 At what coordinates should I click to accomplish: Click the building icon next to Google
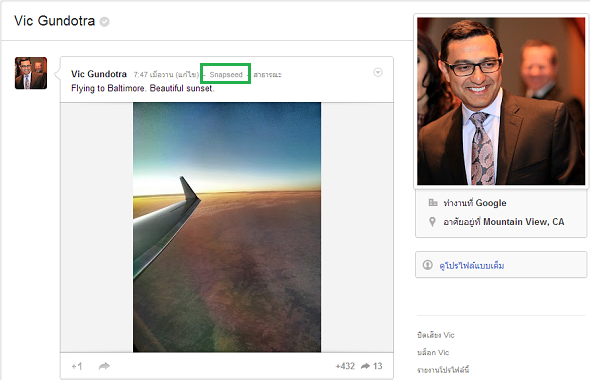(433, 203)
